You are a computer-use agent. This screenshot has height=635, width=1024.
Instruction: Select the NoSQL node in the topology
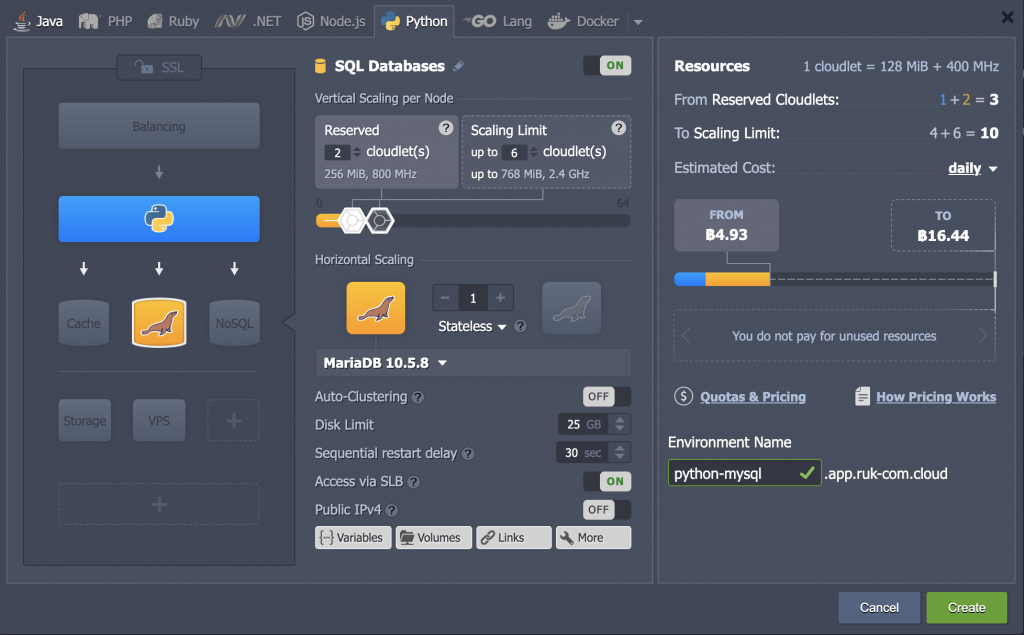point(233,322)
